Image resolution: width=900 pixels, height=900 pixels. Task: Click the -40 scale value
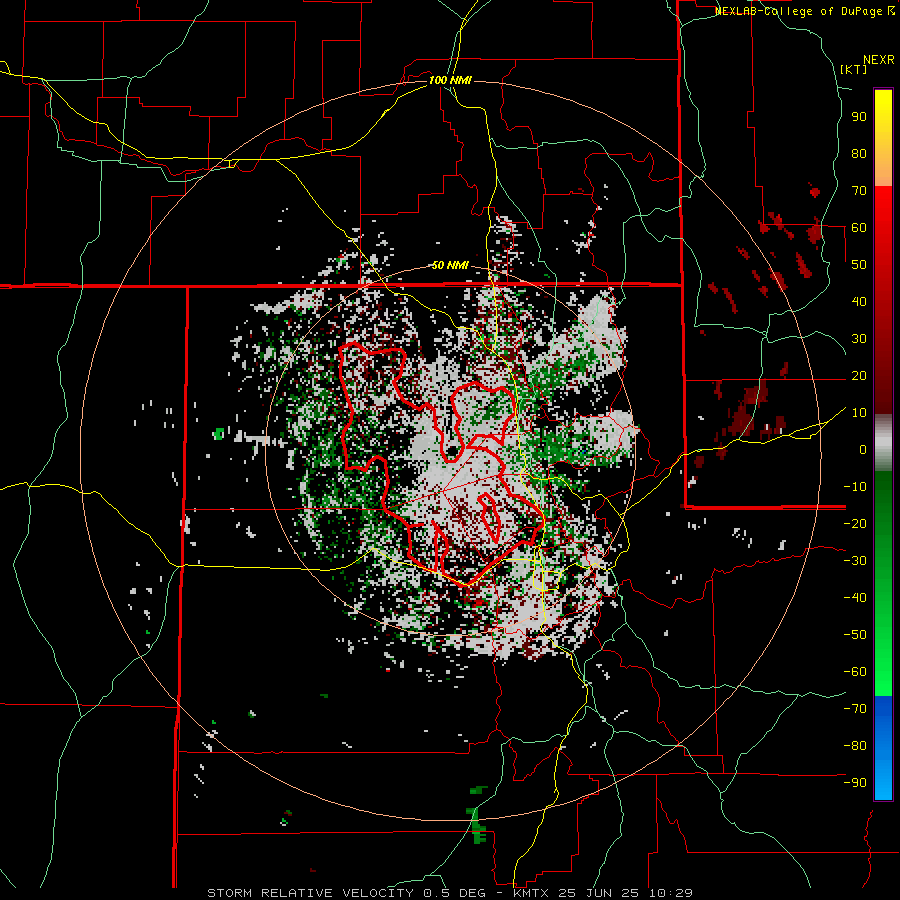point(855,598)
